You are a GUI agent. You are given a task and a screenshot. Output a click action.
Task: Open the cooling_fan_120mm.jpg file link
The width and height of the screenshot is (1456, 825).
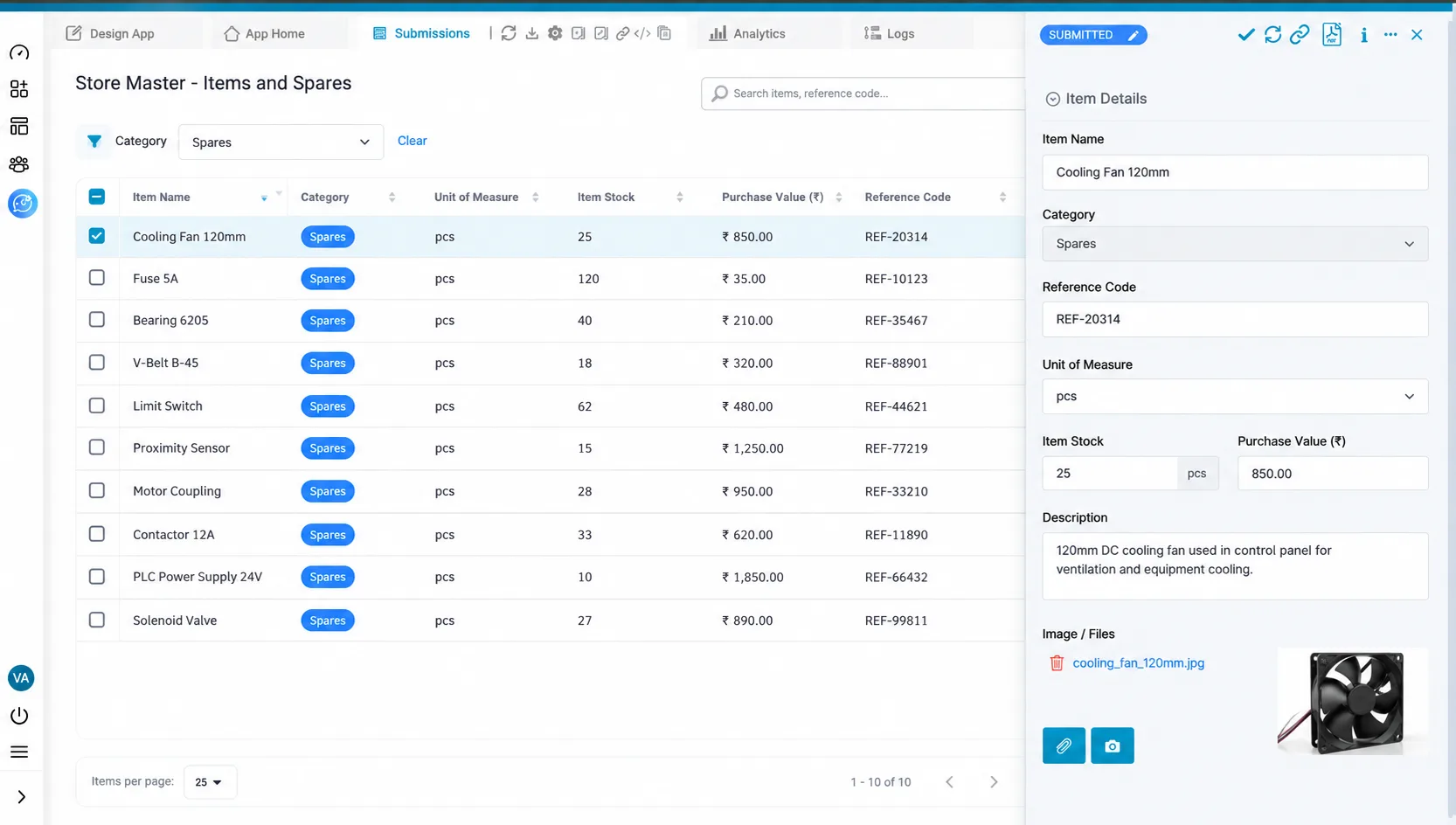coord(1138,663)
